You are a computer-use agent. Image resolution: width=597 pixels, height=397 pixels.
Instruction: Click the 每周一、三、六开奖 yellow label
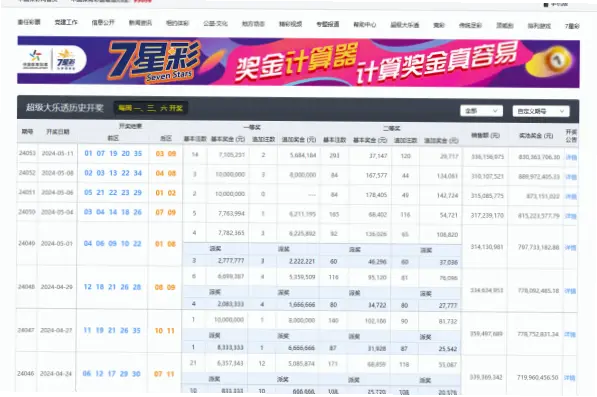[150, 108]
